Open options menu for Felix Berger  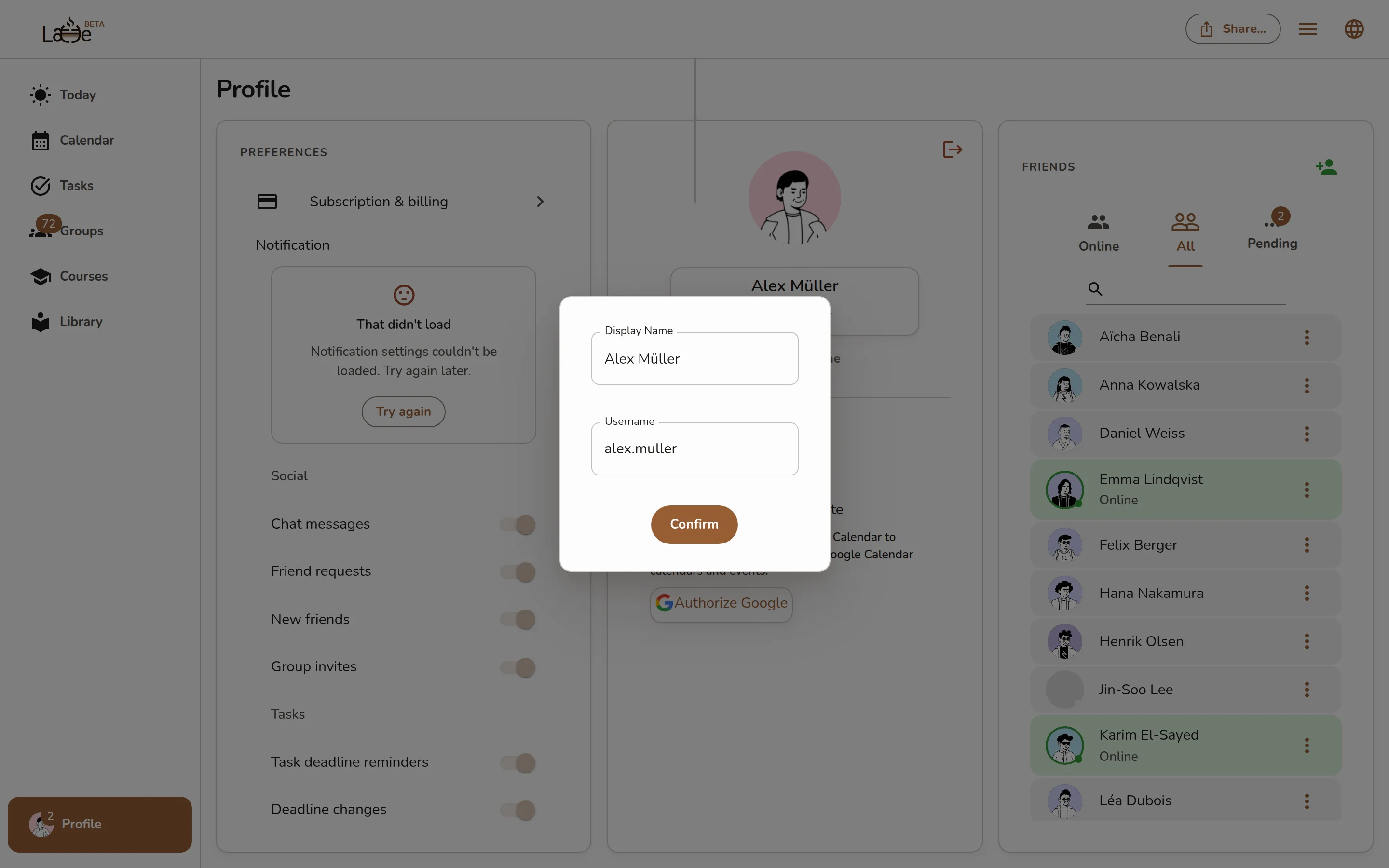pos(1307,545)
